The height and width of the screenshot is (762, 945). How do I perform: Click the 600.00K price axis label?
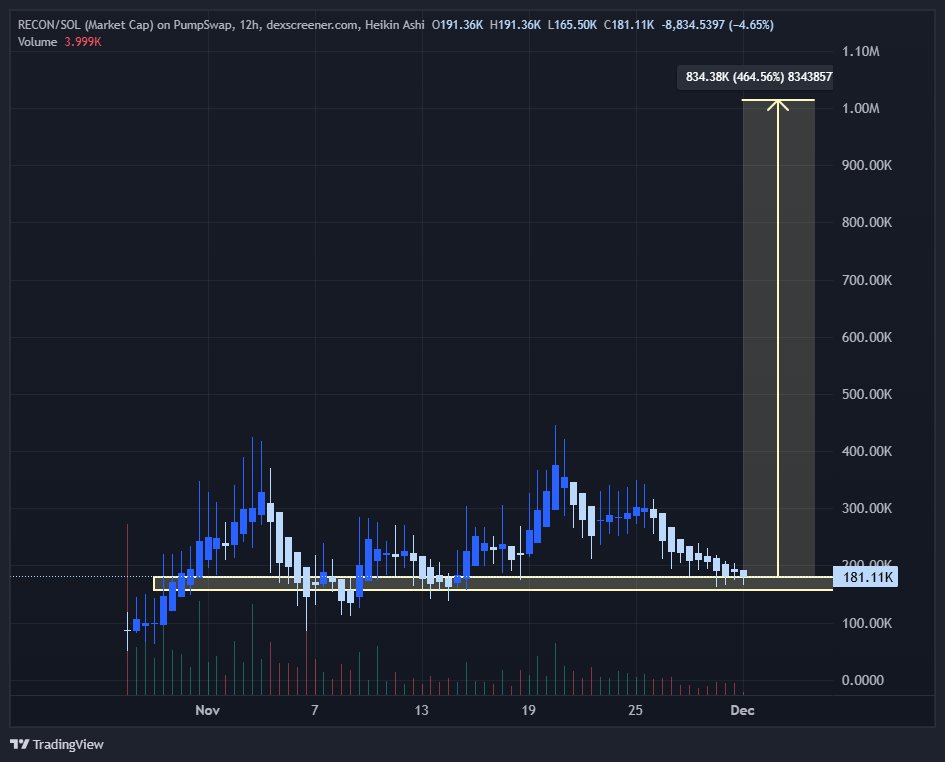867,337
